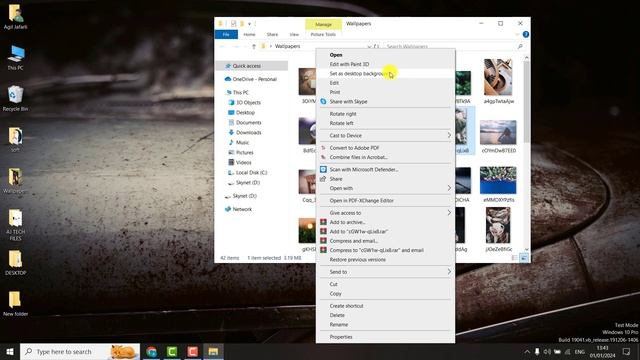Expand the Give access to submenu
Screen dimensions: 640x360
pos(385,213)
